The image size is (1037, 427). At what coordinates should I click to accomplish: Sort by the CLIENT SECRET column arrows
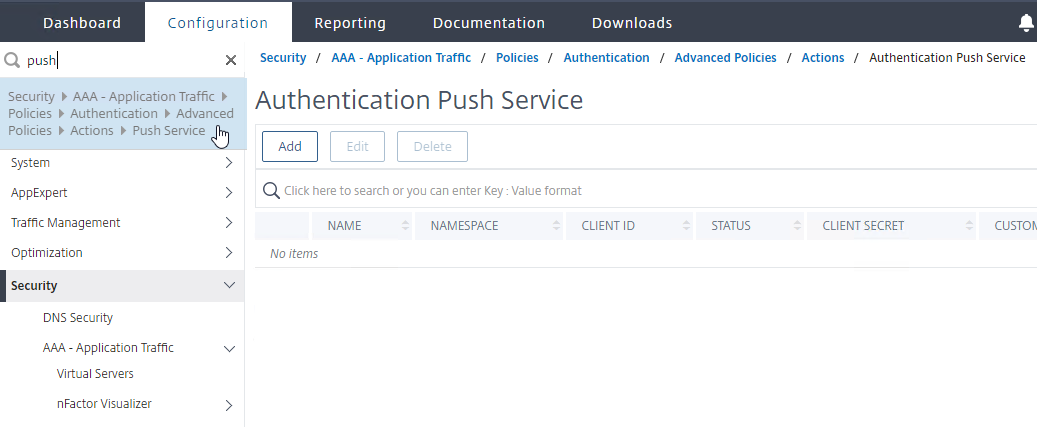tap(970, 226)
